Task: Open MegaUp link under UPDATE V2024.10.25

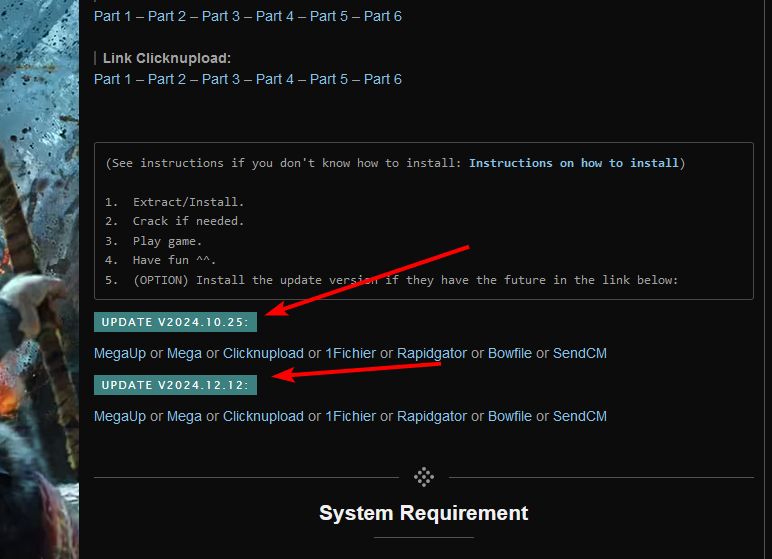Action: [120, 354]
